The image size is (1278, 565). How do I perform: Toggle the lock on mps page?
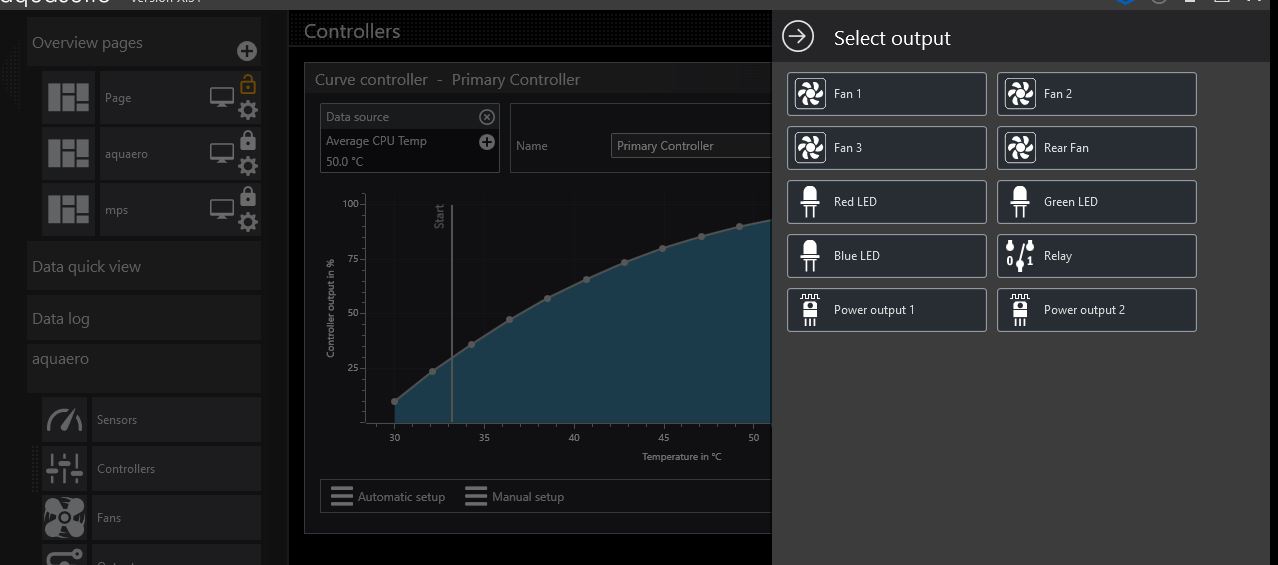pyautogui.click(x=247, y=197)
